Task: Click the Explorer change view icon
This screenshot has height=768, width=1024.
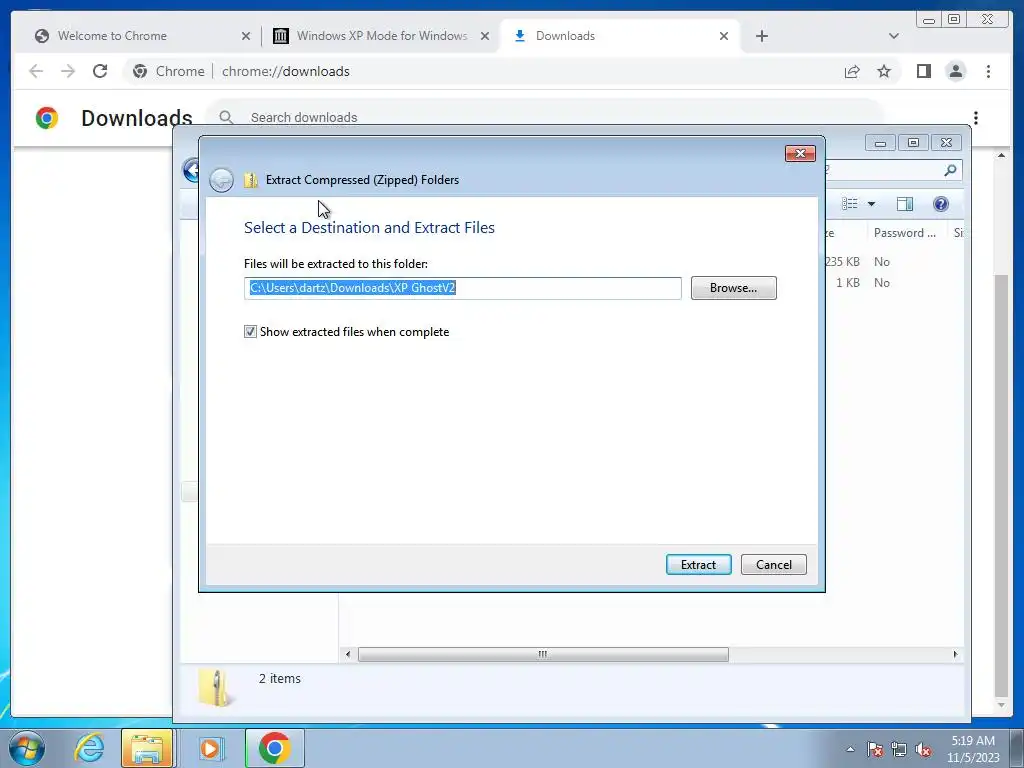Action: pyautogui.click(x=850, y=204)
